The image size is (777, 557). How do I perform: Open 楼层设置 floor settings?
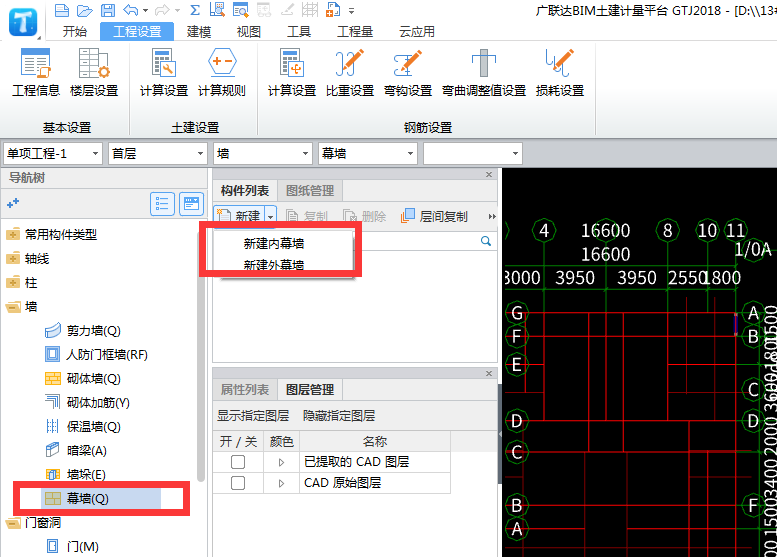coord(94,72)
